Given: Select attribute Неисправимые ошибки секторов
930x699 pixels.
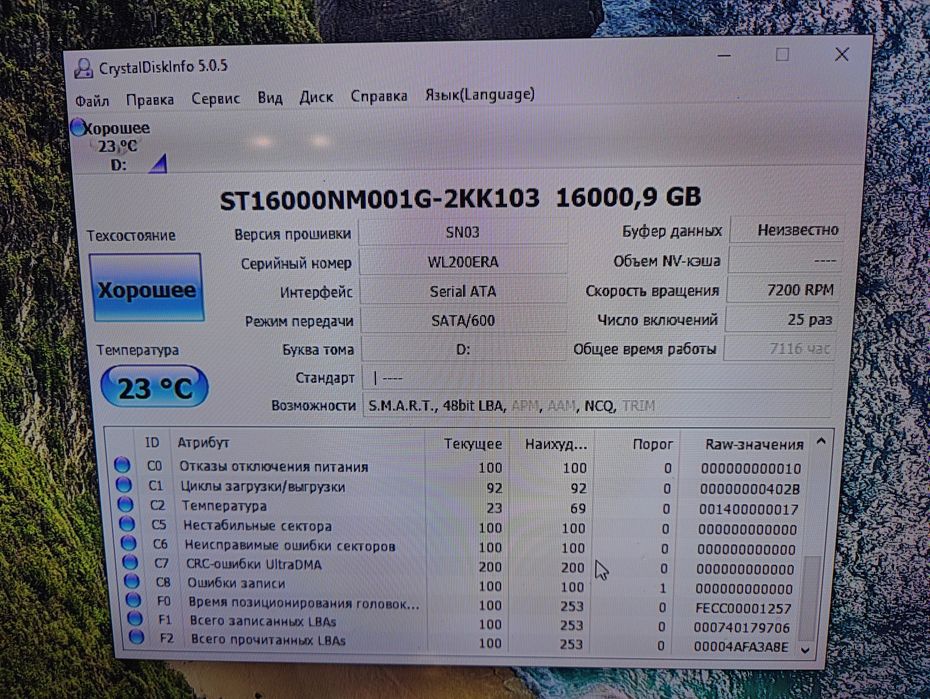Looking at the screenshot, I should [290, 545].
